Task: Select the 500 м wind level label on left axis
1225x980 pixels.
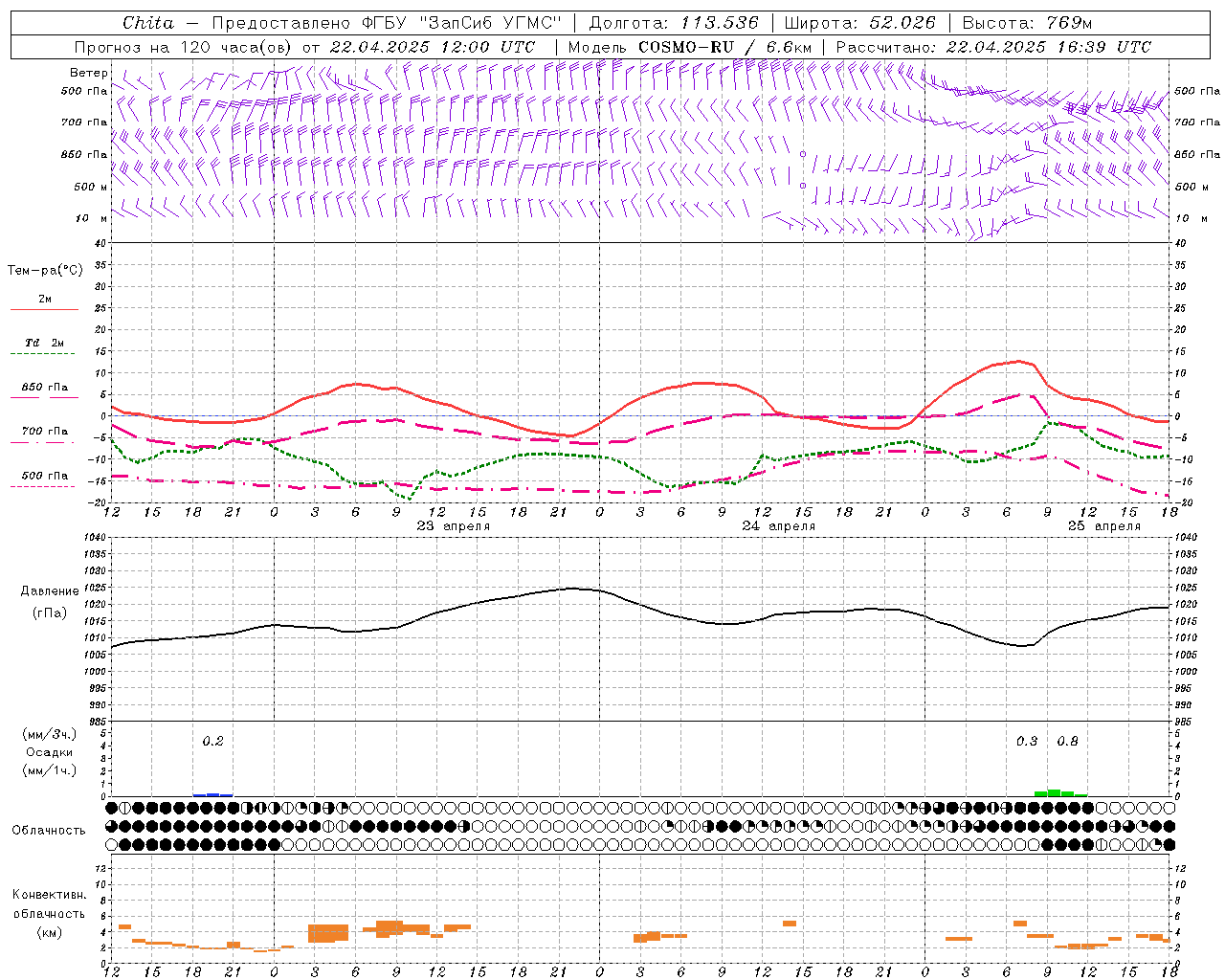Action: point(91,187)
